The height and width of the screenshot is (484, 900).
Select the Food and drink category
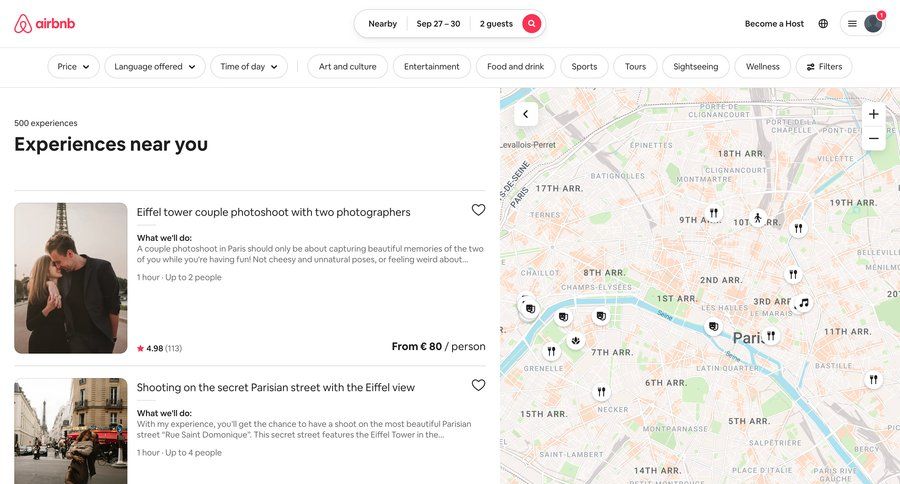515,67
